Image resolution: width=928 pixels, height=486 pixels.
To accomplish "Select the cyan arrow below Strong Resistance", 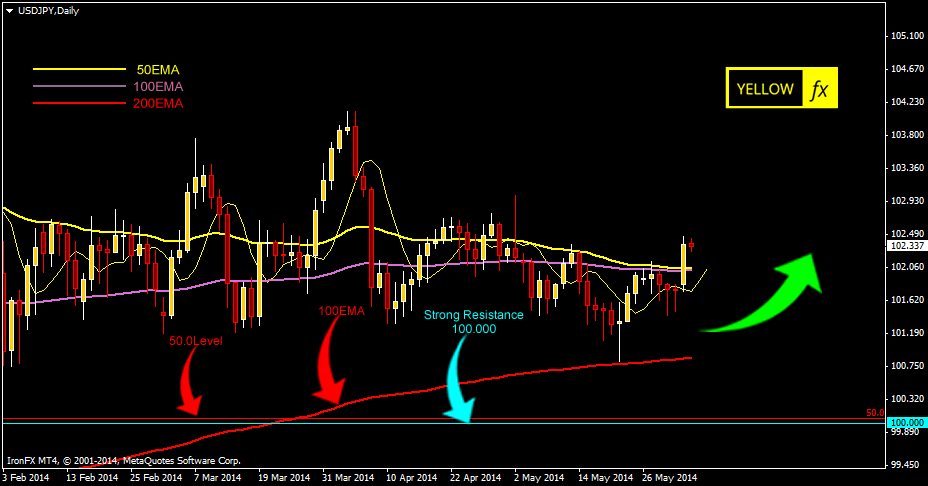I will (459, 380).
